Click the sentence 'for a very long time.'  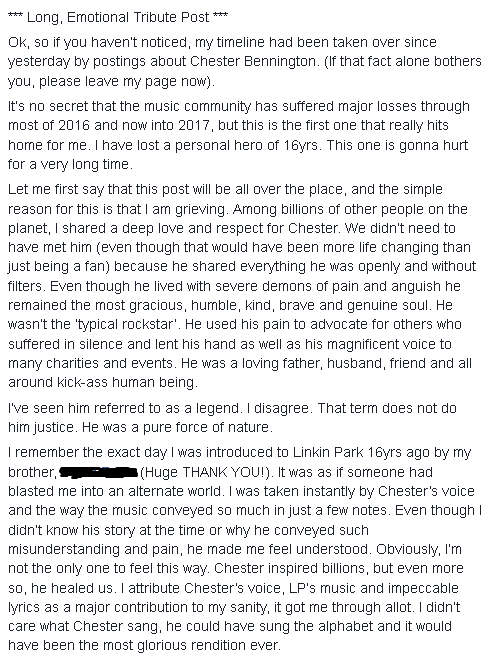[x=70, y=164]
